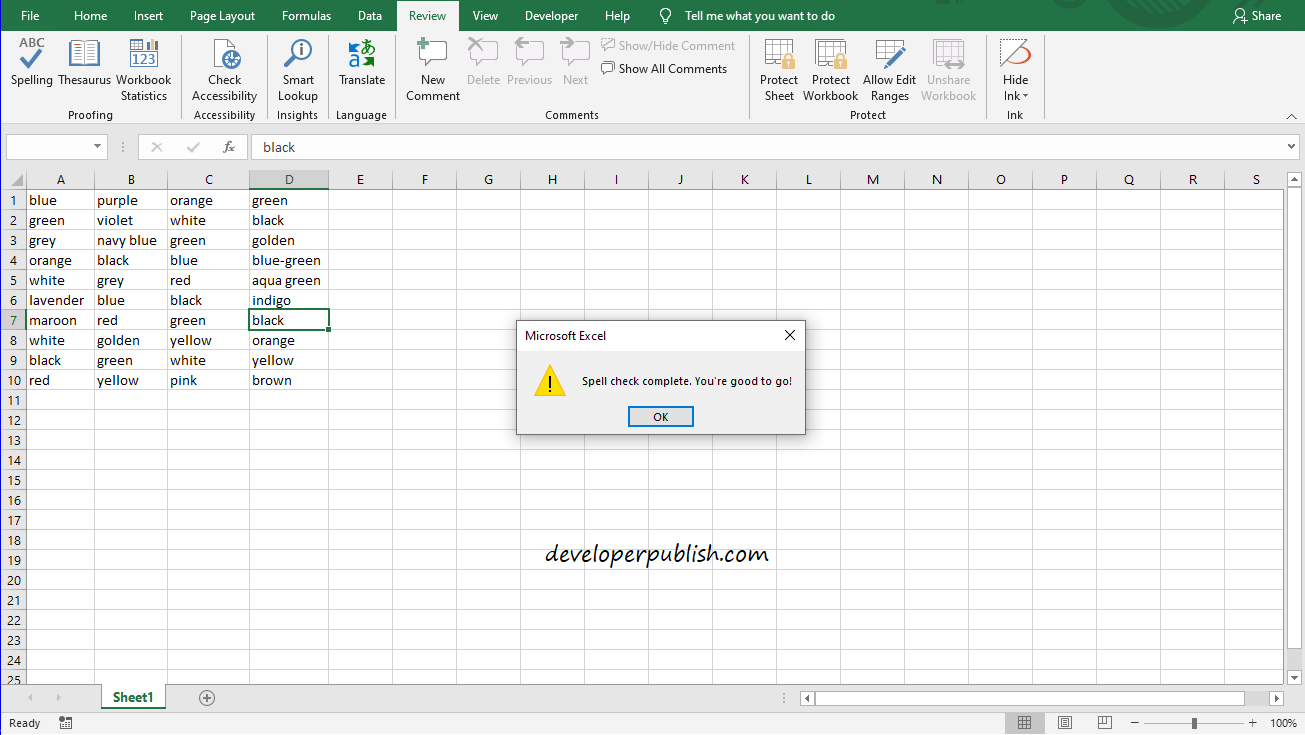Toggle Show/Hide Comment
The height and width of the screenshot is (735, 1305).
click(668, 45)
